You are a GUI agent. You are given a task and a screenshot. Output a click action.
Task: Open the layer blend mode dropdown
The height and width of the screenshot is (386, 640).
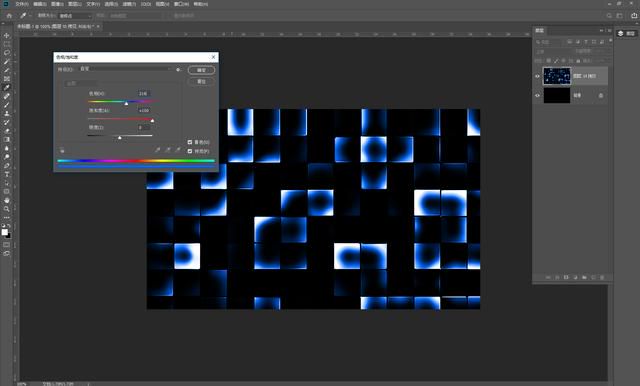click(x=553, y=51)
